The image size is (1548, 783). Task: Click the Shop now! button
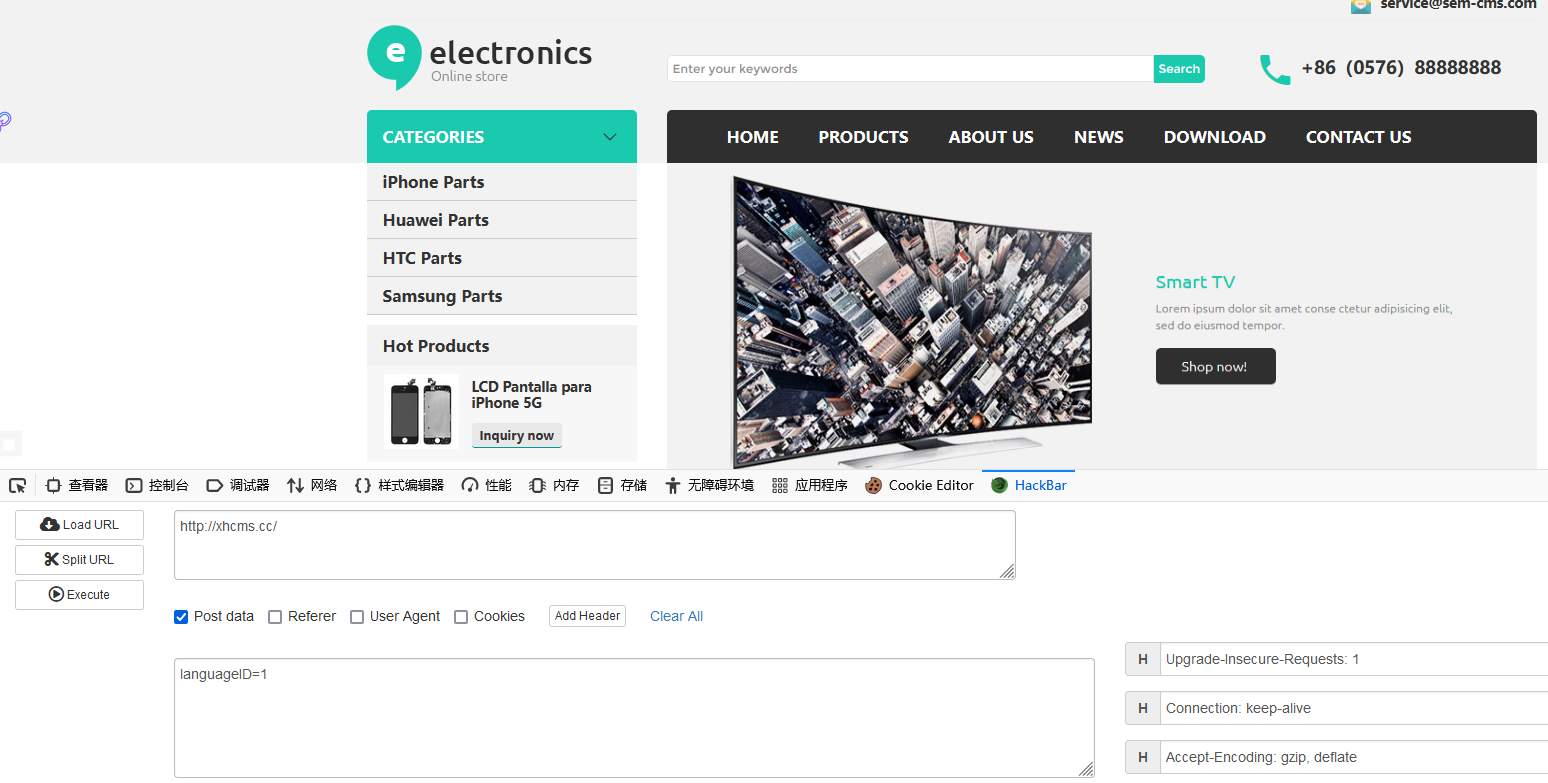coord(1215,367)
